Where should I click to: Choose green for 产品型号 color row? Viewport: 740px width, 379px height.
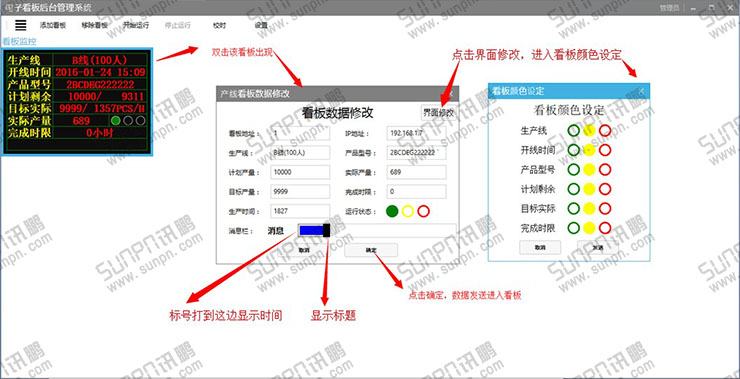(573, 169)
